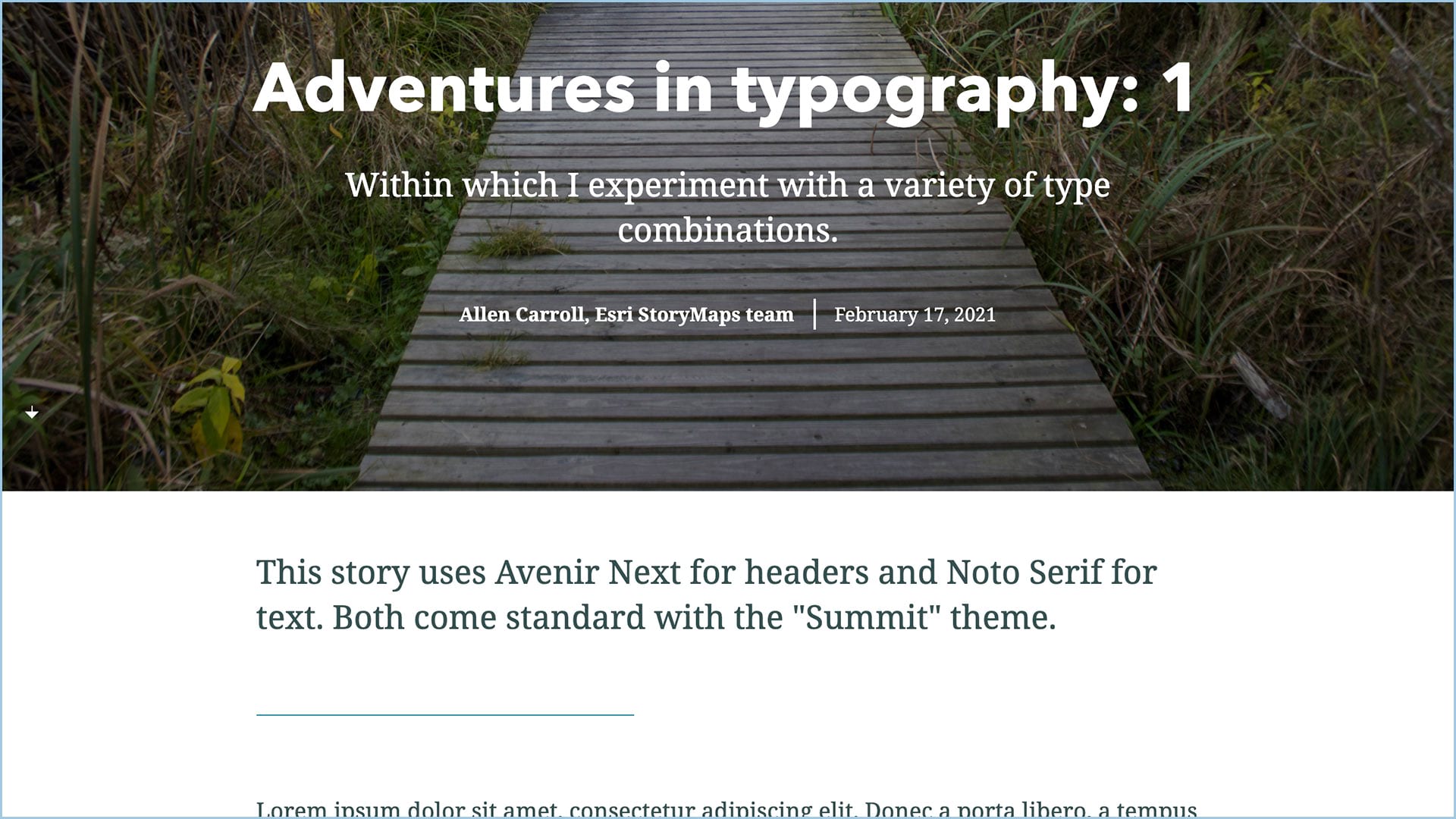Click the words "This story uses" in the intro

tap(370, 573)
